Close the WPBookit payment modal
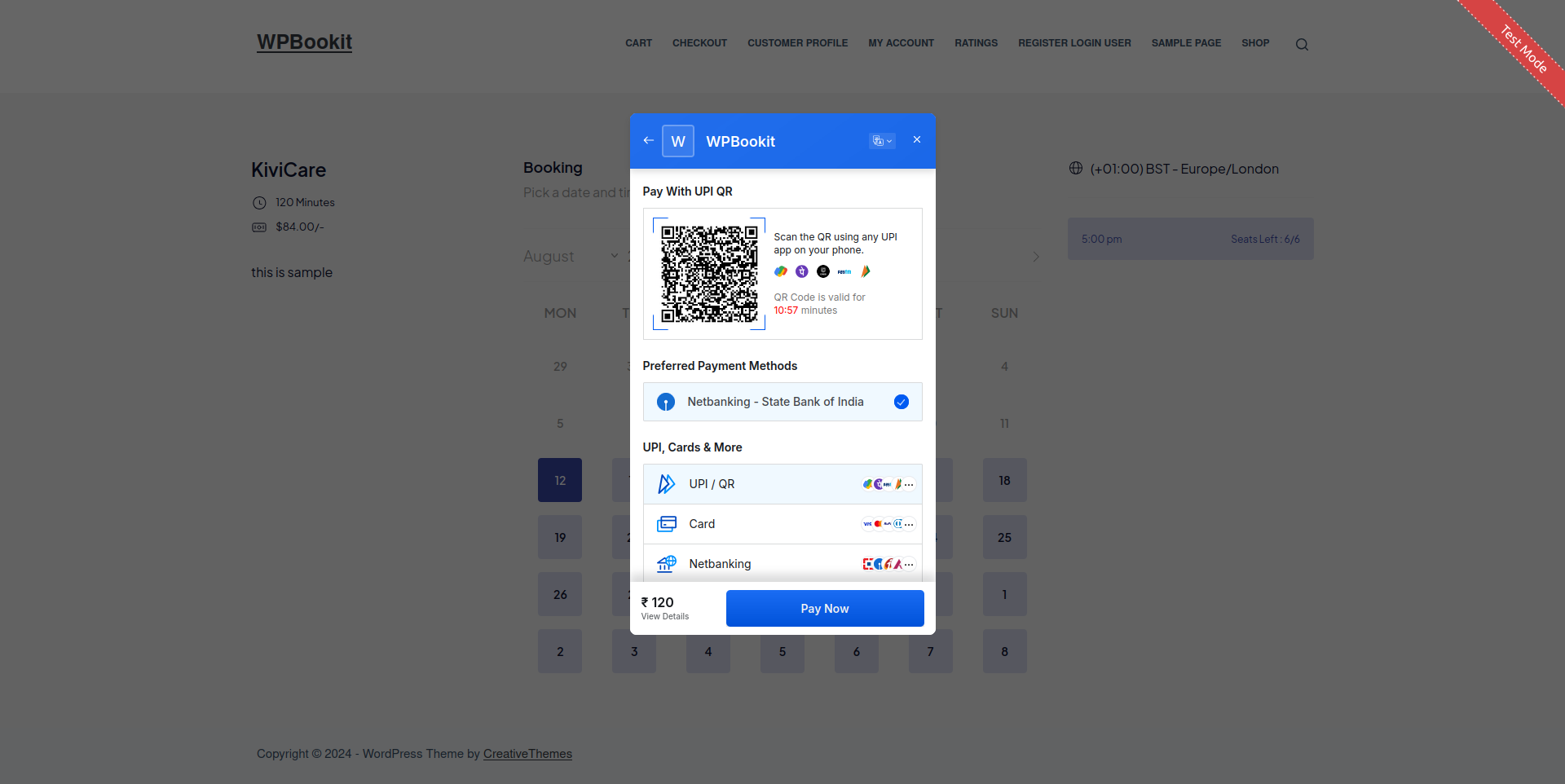 (x=917, y=139)
